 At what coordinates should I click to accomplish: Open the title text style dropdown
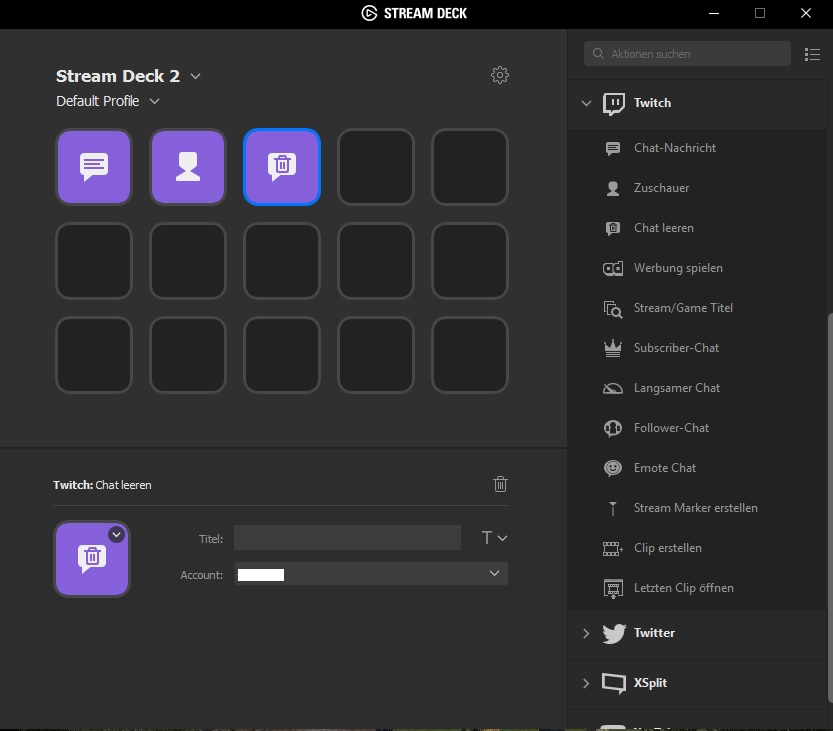click(x=494, y=538)
